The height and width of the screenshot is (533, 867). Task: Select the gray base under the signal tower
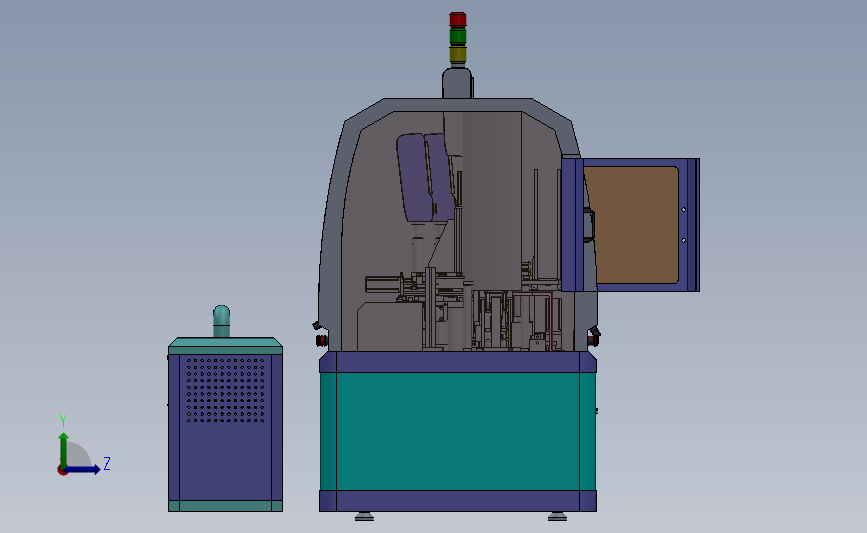pos(457,83)
